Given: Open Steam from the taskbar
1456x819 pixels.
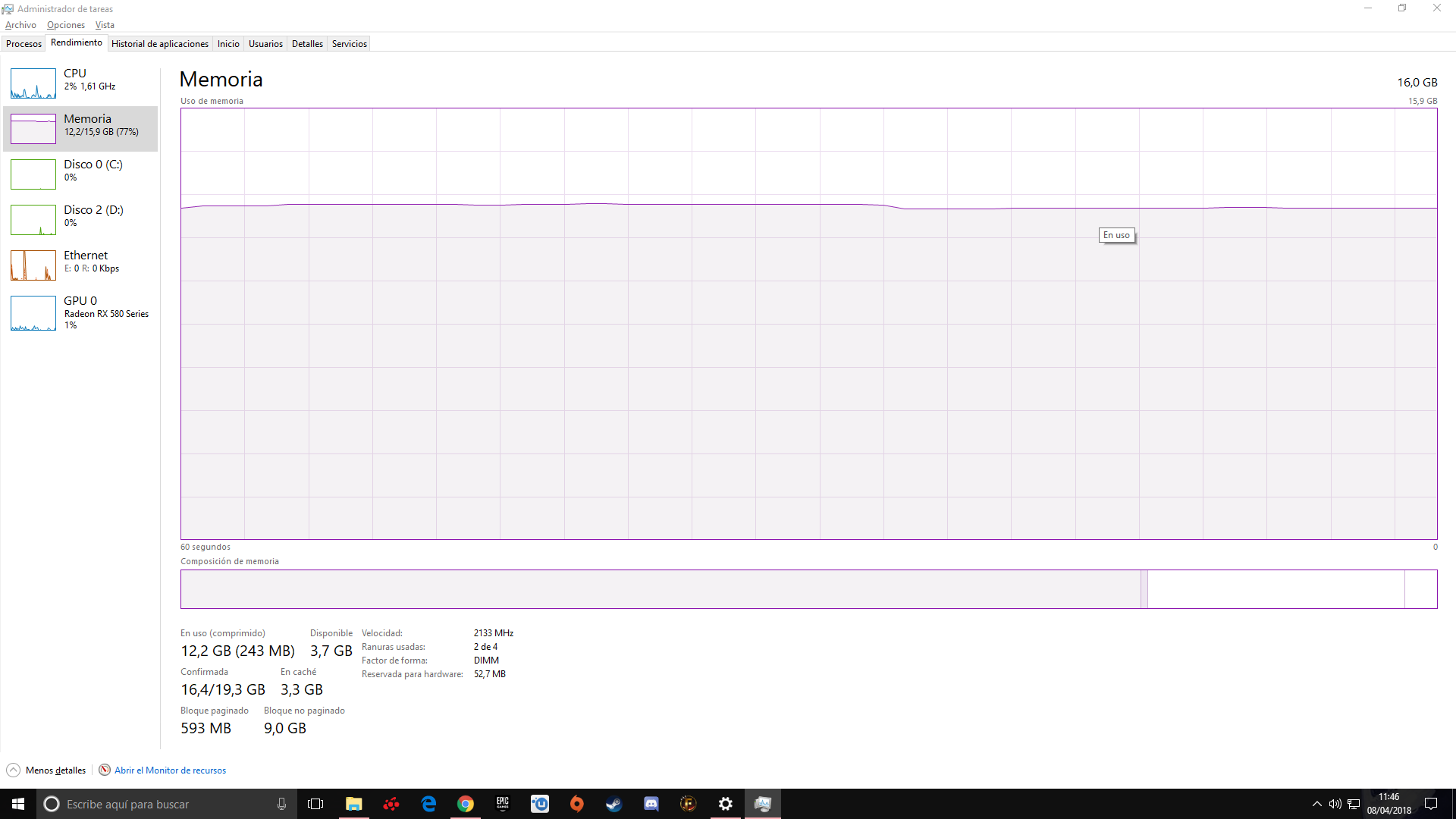Looking at the screenshot, I should pos(613,804).
